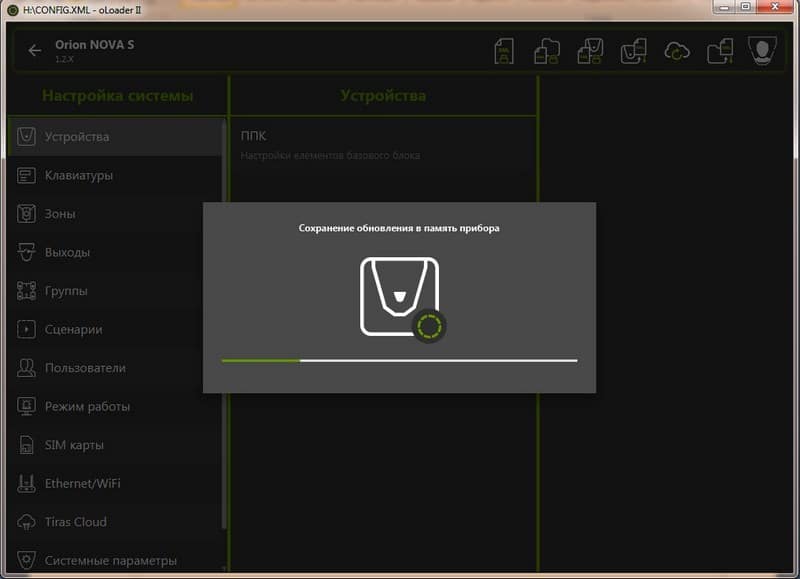Click the cloud refresh toolbar icon
This screenshot has width=800, height=579.
click(677, 52)
